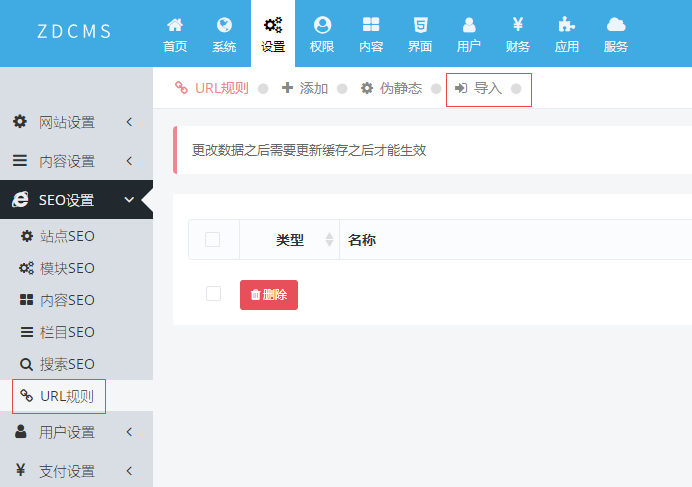This screenshot has height=487, width=692.
Task: Open the 首页 top menu label
Action: pos(175,46)
